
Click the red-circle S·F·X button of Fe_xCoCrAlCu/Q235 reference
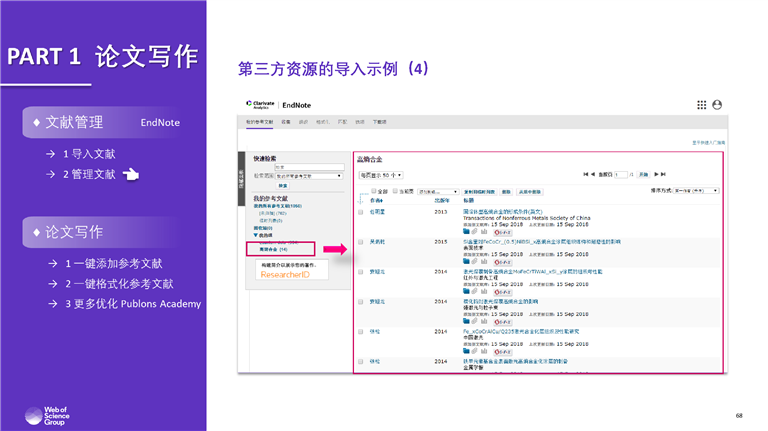[x=503, y=352]
